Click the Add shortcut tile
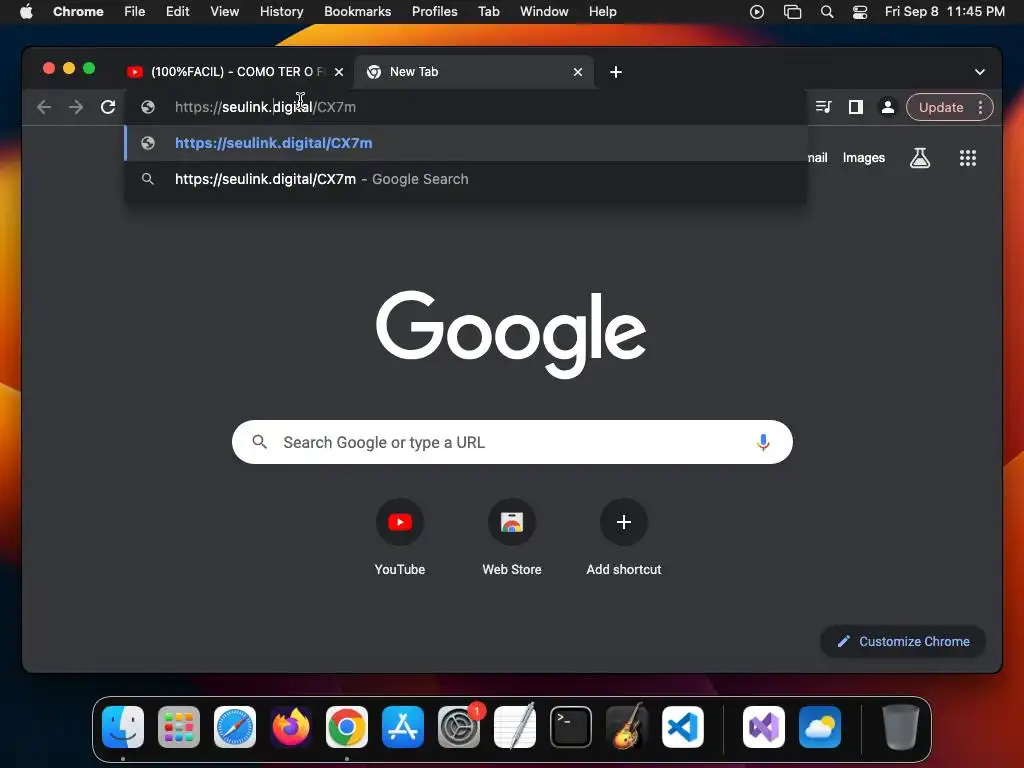The width and height of the screenshot is (1024, 768). pos(624,538)
